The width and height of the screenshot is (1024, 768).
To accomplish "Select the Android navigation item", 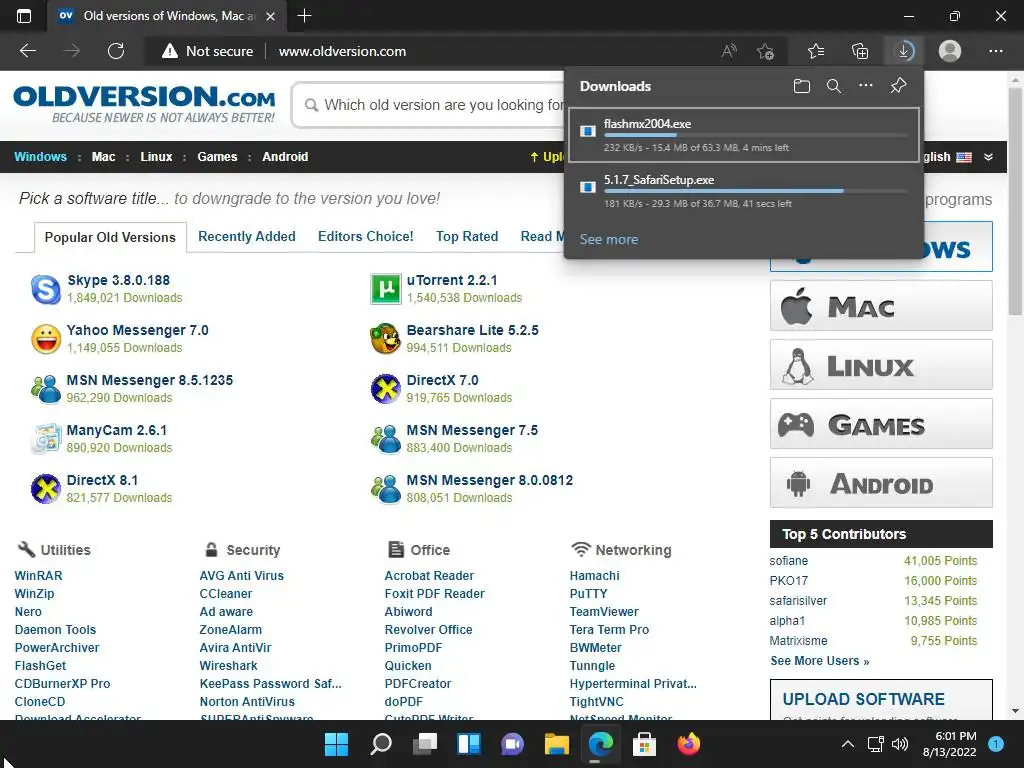I will (285, 157).
